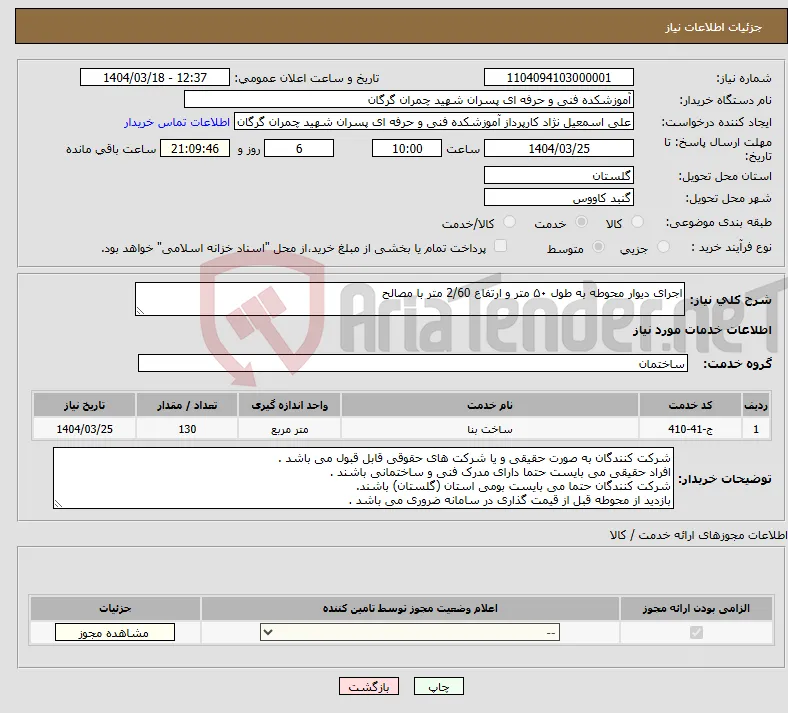Click the general need description text area
The height and width of the screenshot is (713, 788).
coord(410,299)
